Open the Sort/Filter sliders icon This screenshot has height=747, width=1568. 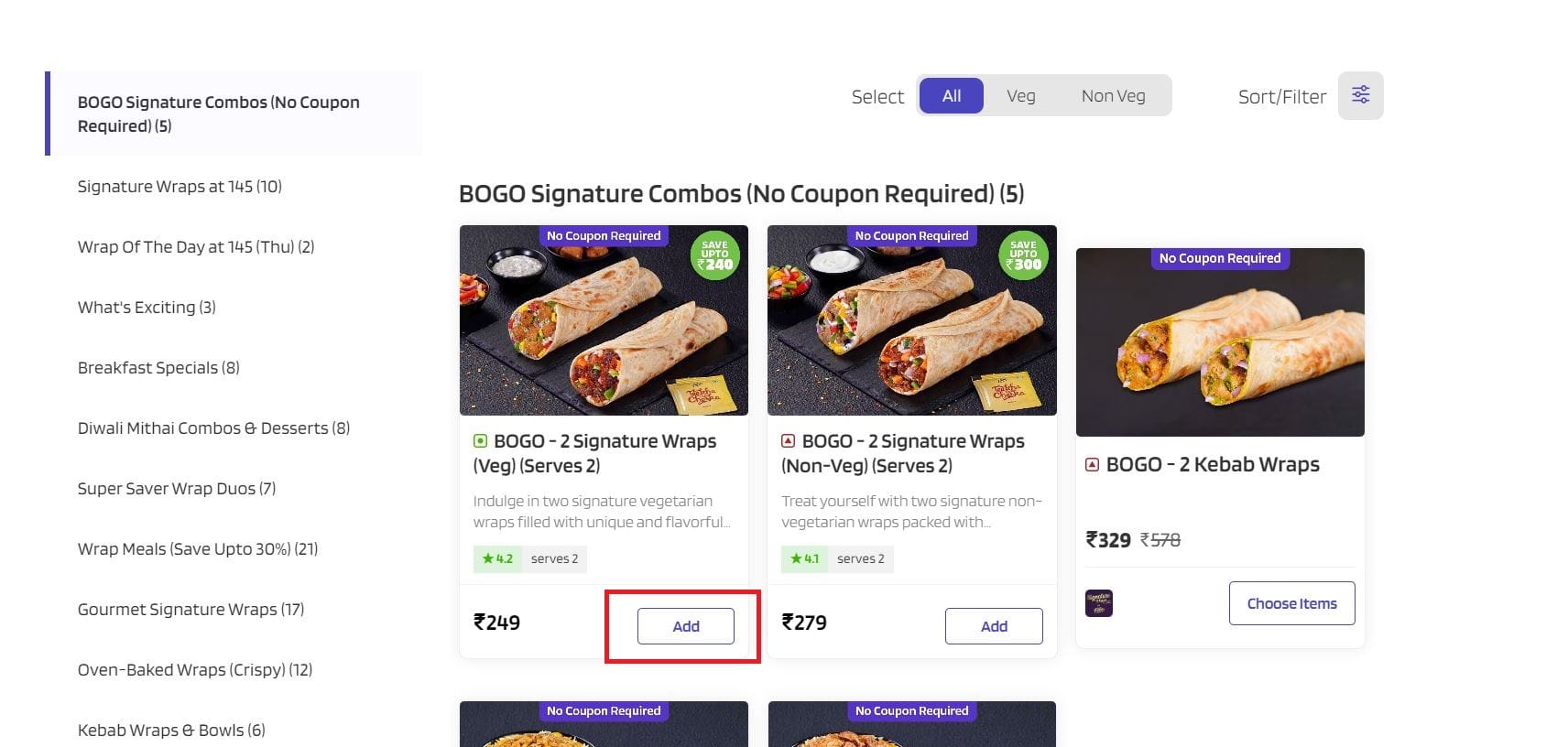tap(1360, 95)
